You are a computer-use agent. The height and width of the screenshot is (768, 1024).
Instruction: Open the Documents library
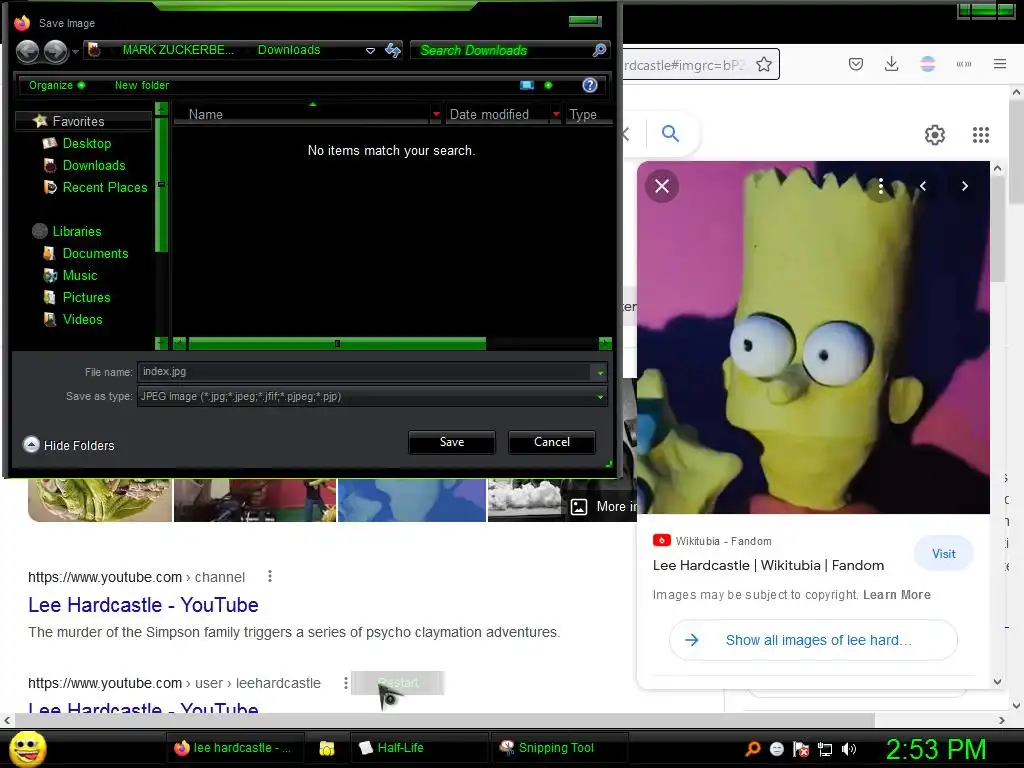(x=95, y=253)
